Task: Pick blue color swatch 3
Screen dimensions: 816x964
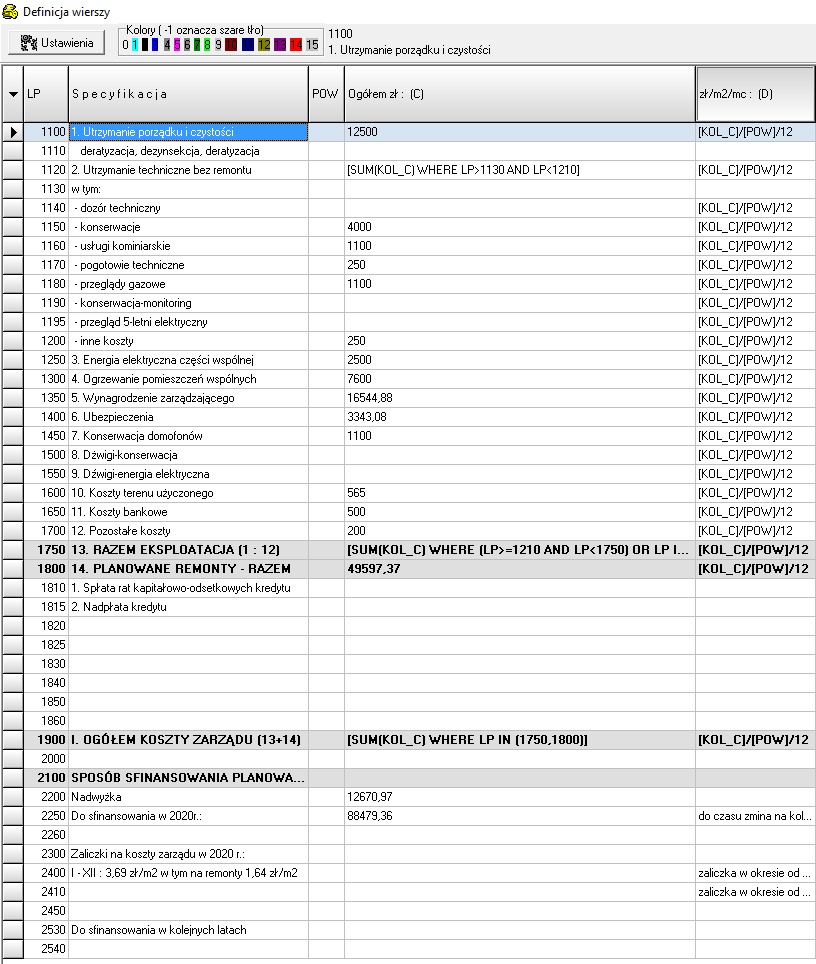Action: click(x=155, y=45)
